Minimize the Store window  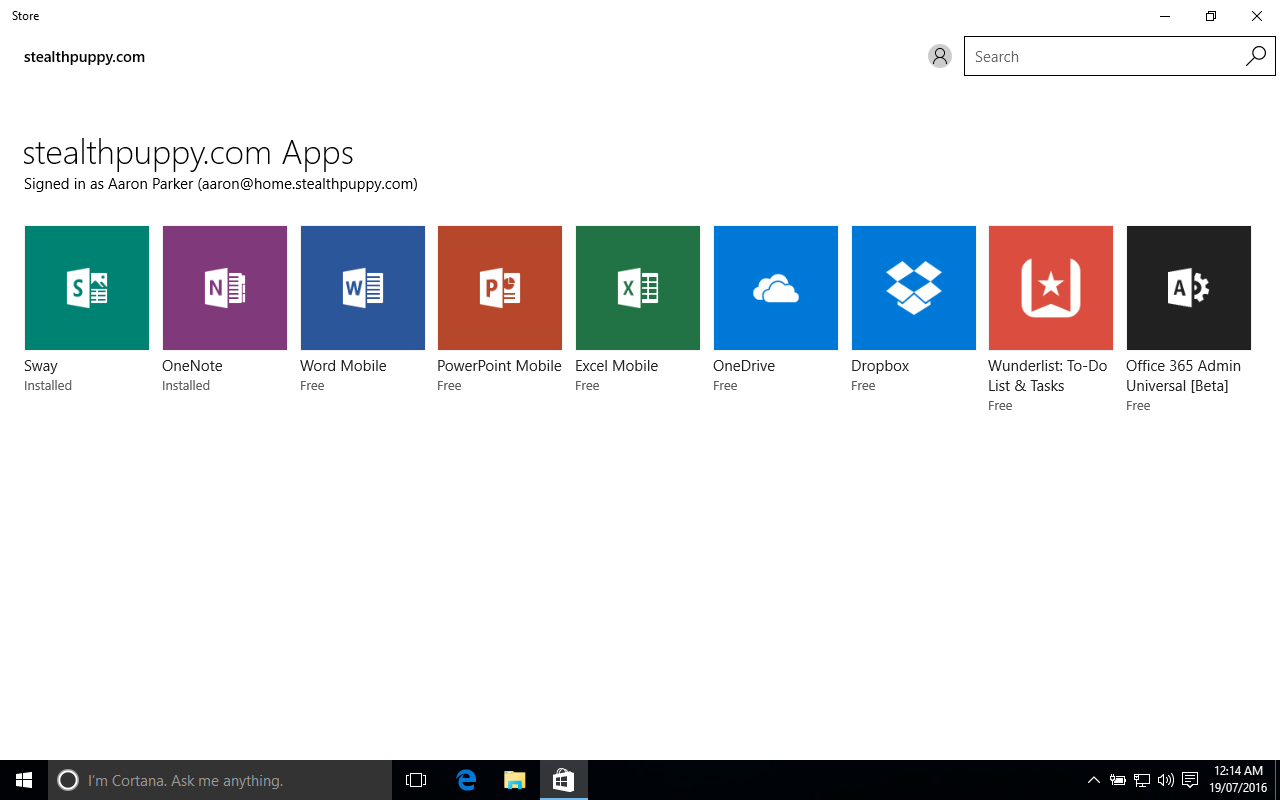[1165, 16]
